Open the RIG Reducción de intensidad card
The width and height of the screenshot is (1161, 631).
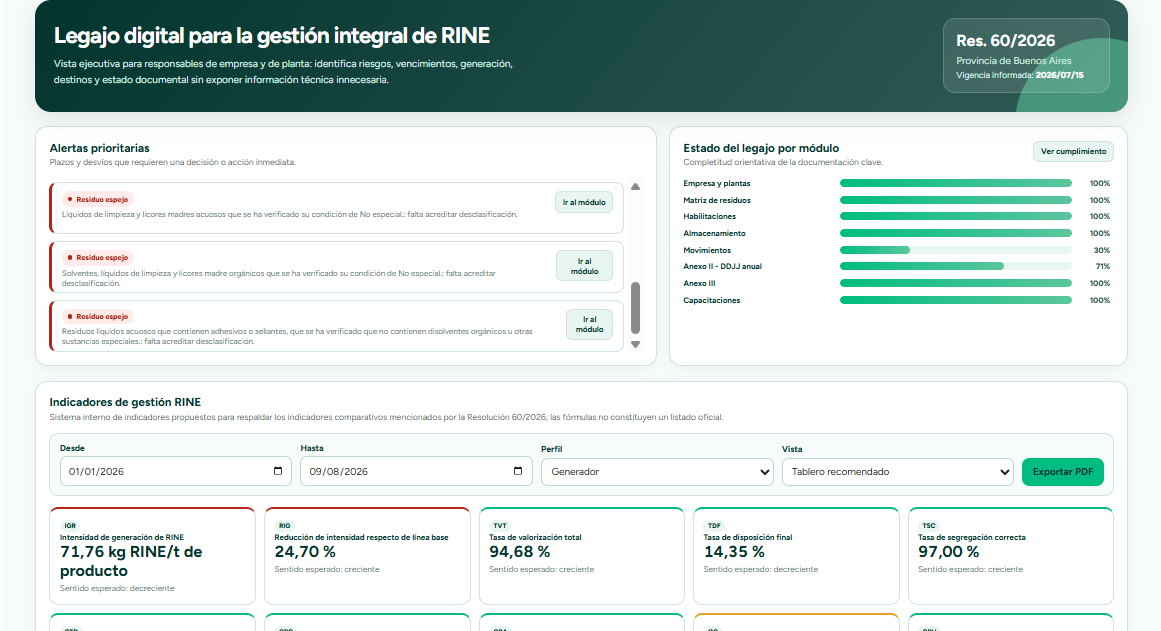[x=367, y=555]
